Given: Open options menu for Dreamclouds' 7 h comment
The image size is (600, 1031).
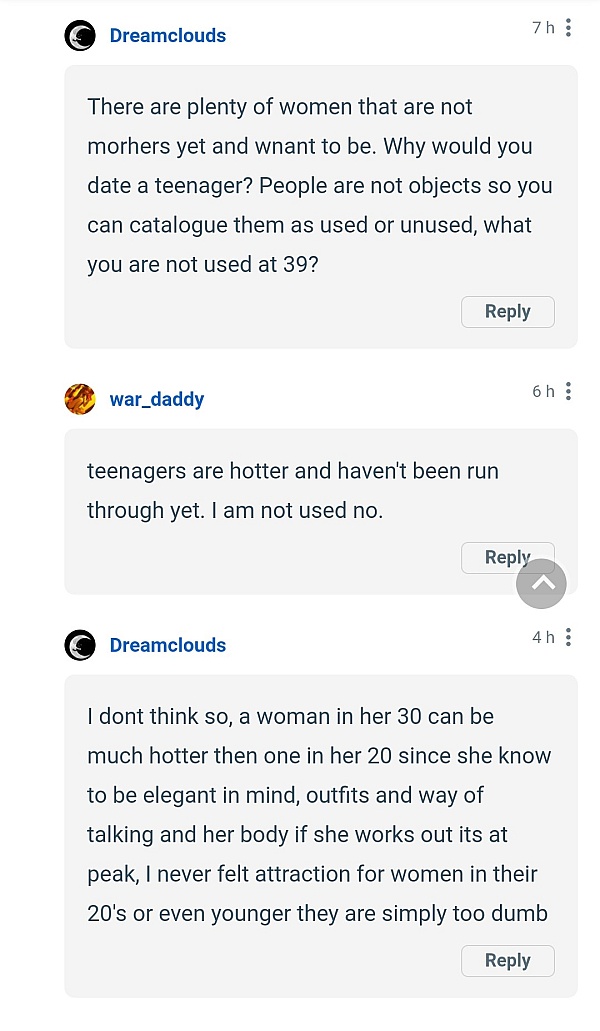Looking at the screenshot, I should pyautogui.click(x=568, y=28).
